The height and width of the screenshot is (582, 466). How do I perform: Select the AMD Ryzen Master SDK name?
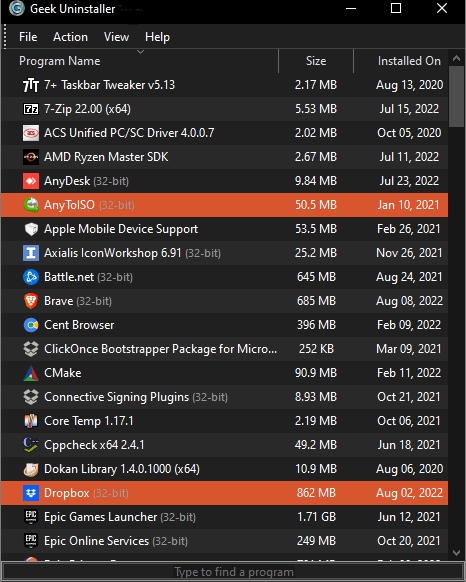(x=106, y=157)
